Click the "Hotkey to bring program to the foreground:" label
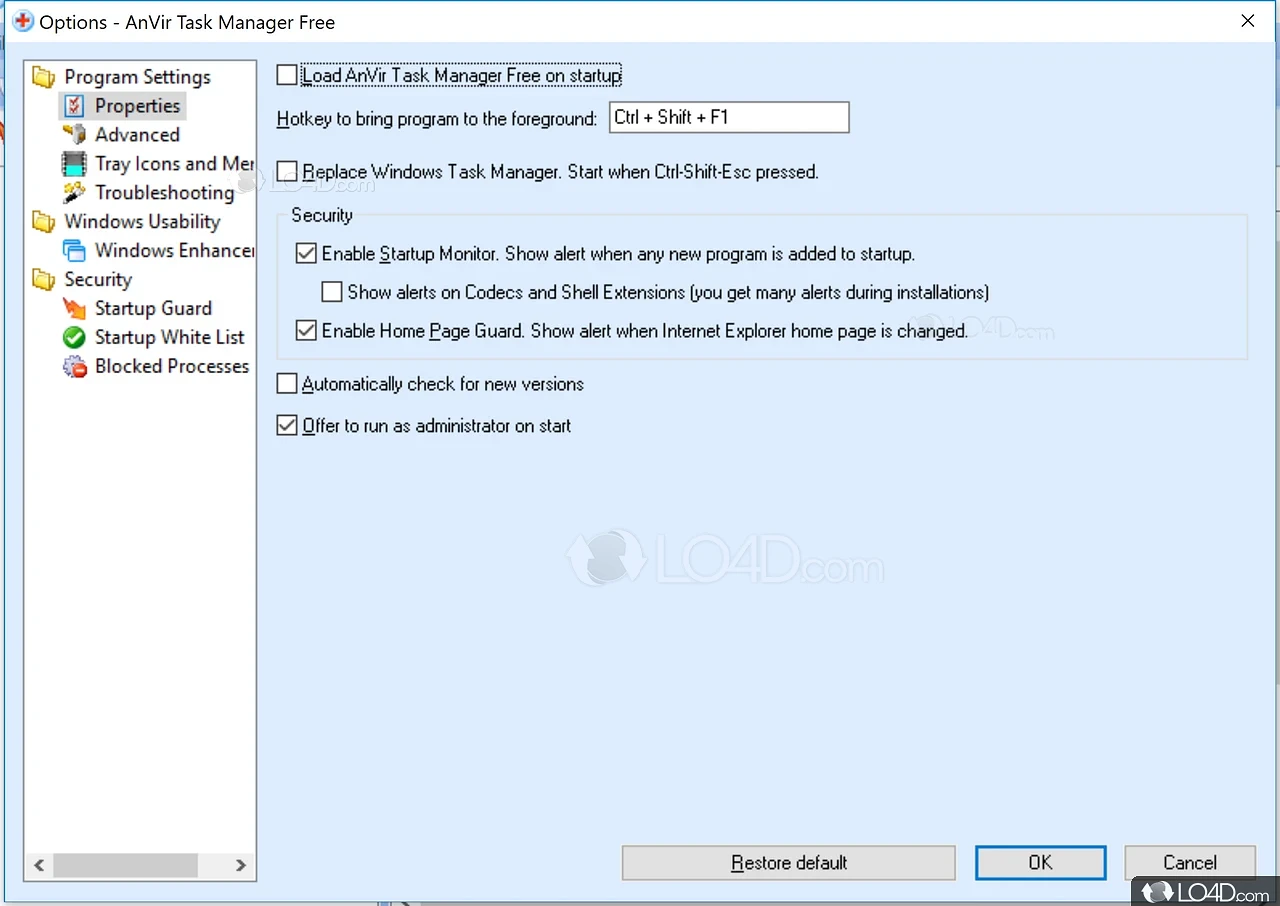1280x906 pixels. (x=437, y=119)
